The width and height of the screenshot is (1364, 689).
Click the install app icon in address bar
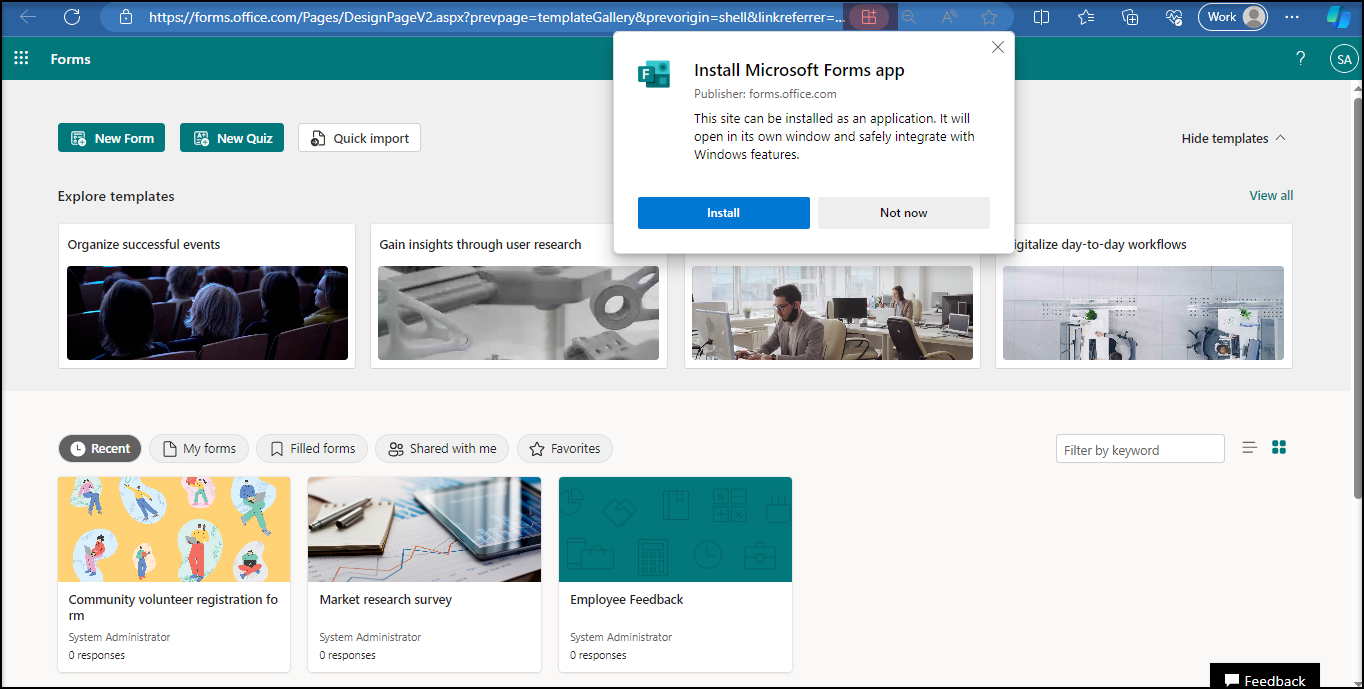point(868,17)
